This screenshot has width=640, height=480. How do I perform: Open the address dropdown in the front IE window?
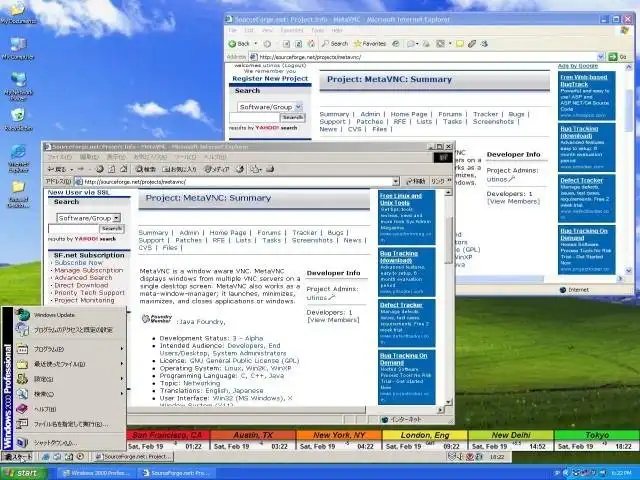(x=396, y=182)
